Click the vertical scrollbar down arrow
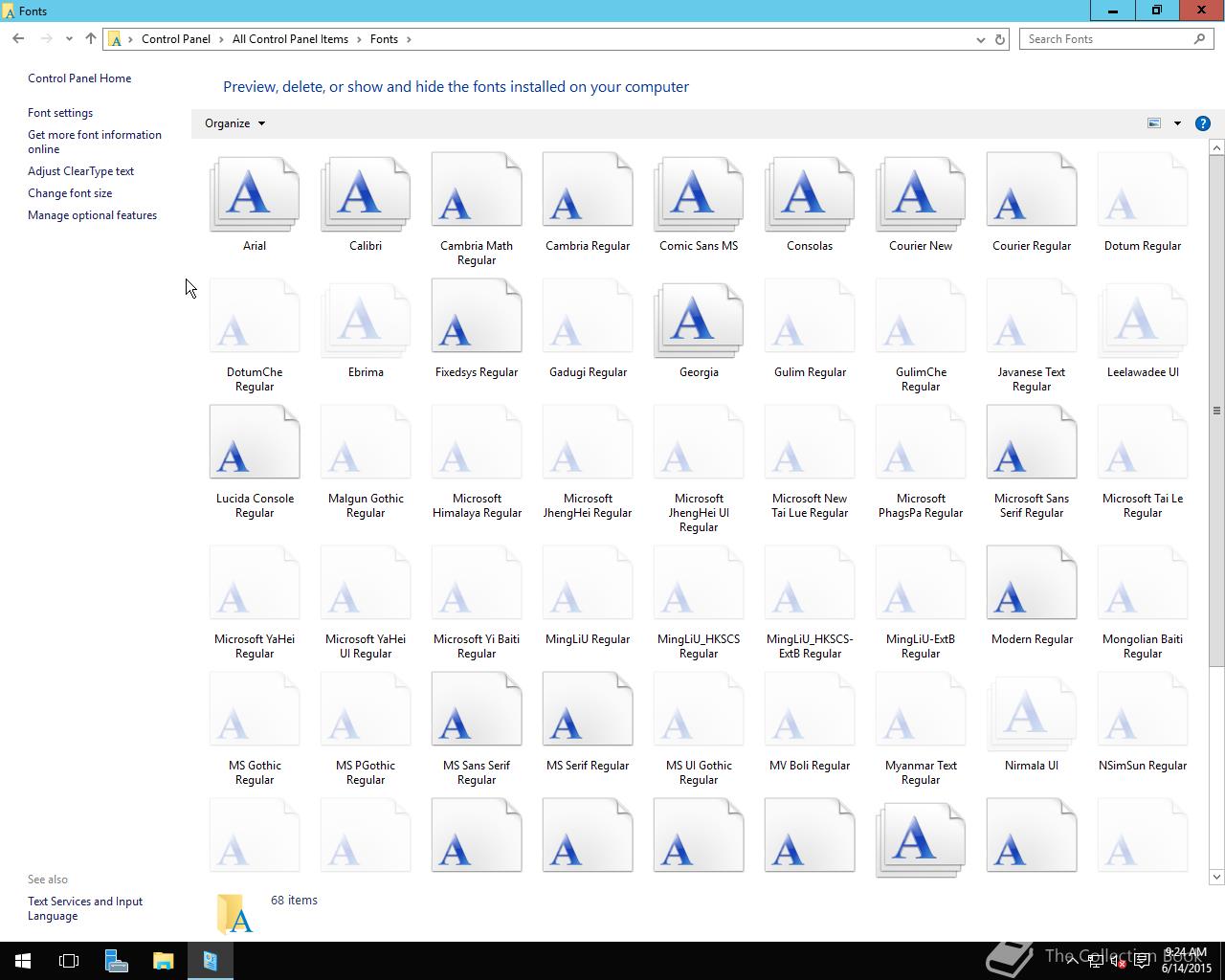The height and width of the screenshot is (980, 1225). coord(1216,877)
